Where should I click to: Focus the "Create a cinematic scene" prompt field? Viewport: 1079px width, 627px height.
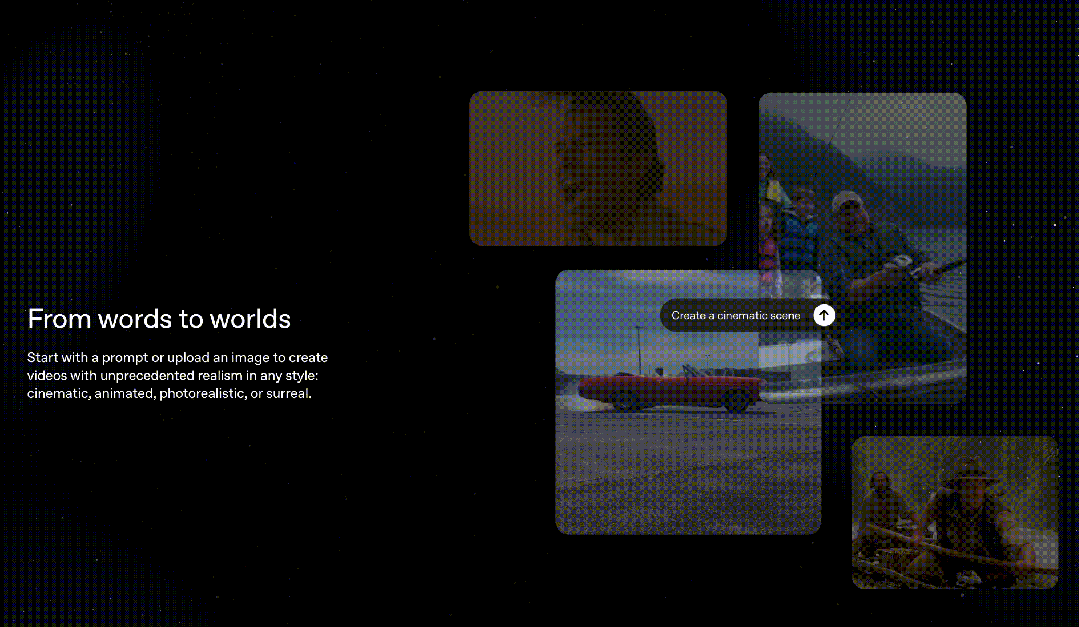tap(735, 316)
